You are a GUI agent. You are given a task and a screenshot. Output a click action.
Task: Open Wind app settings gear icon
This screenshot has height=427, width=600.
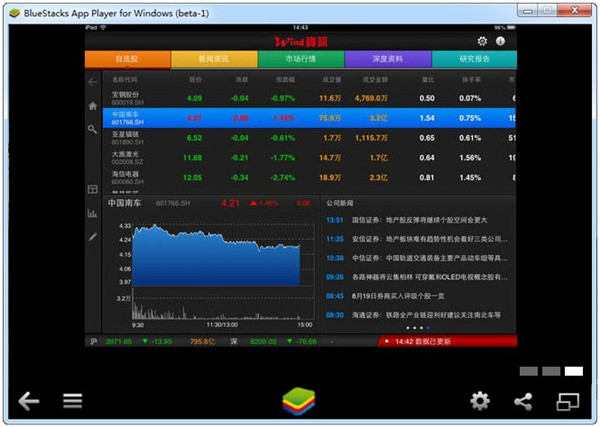click(x=482, y=41)
